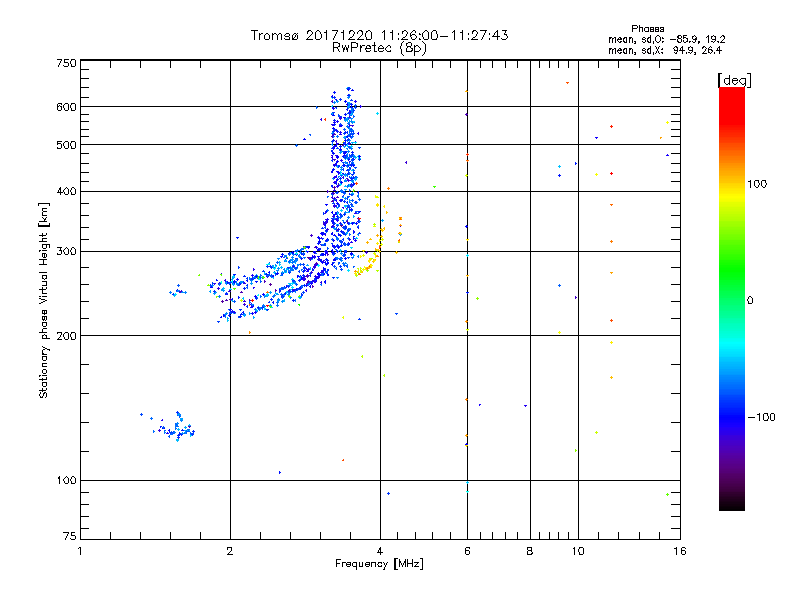Click the y-axis tick label '500'
Viewport: 800px width, 600px height.
coord(66,145)
